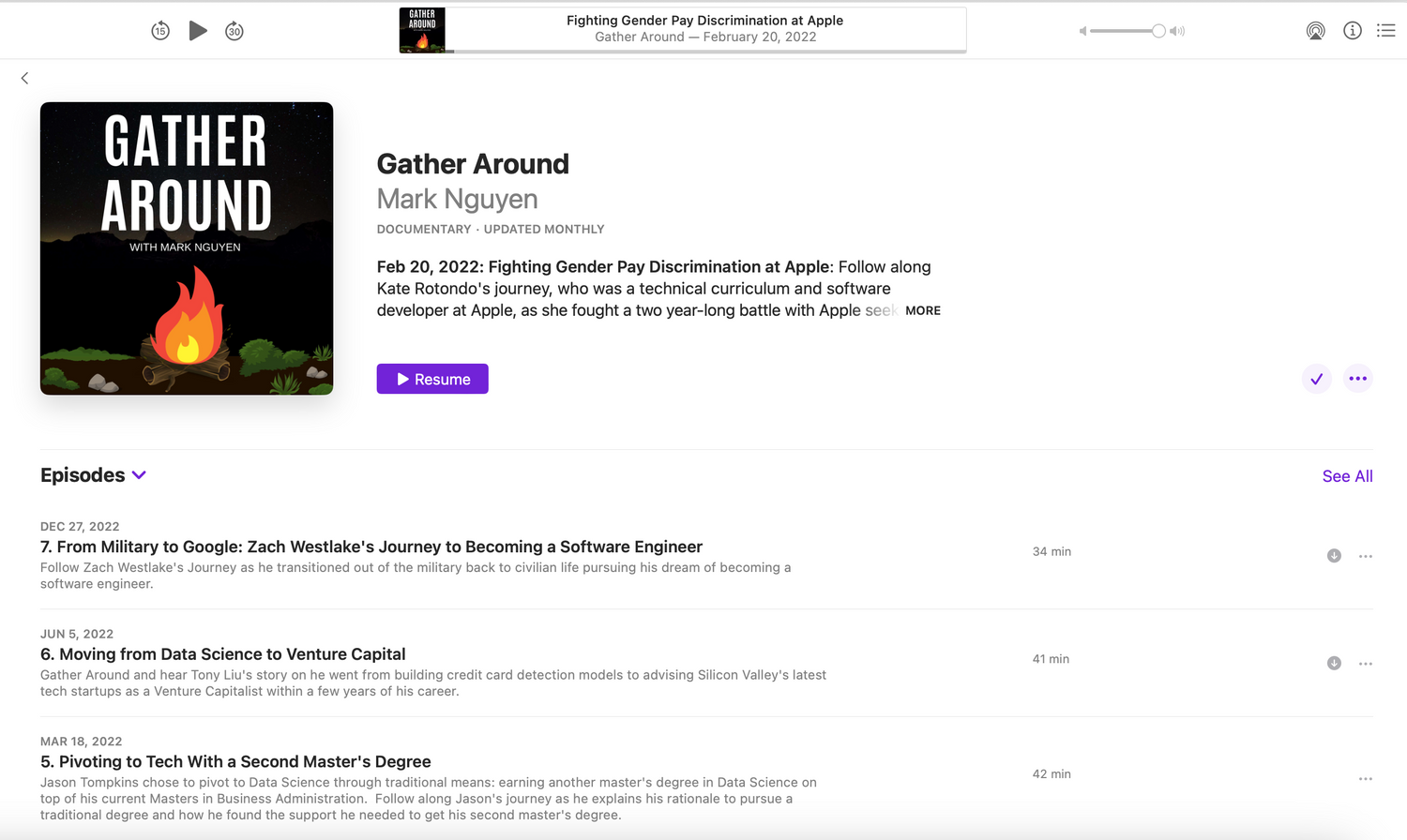Show episode info panel
The width and height of the screenshot is (1407, 840).
pos(1352,31)
